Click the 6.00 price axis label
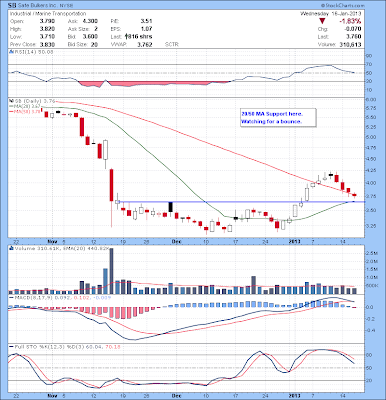 (372, 100)
